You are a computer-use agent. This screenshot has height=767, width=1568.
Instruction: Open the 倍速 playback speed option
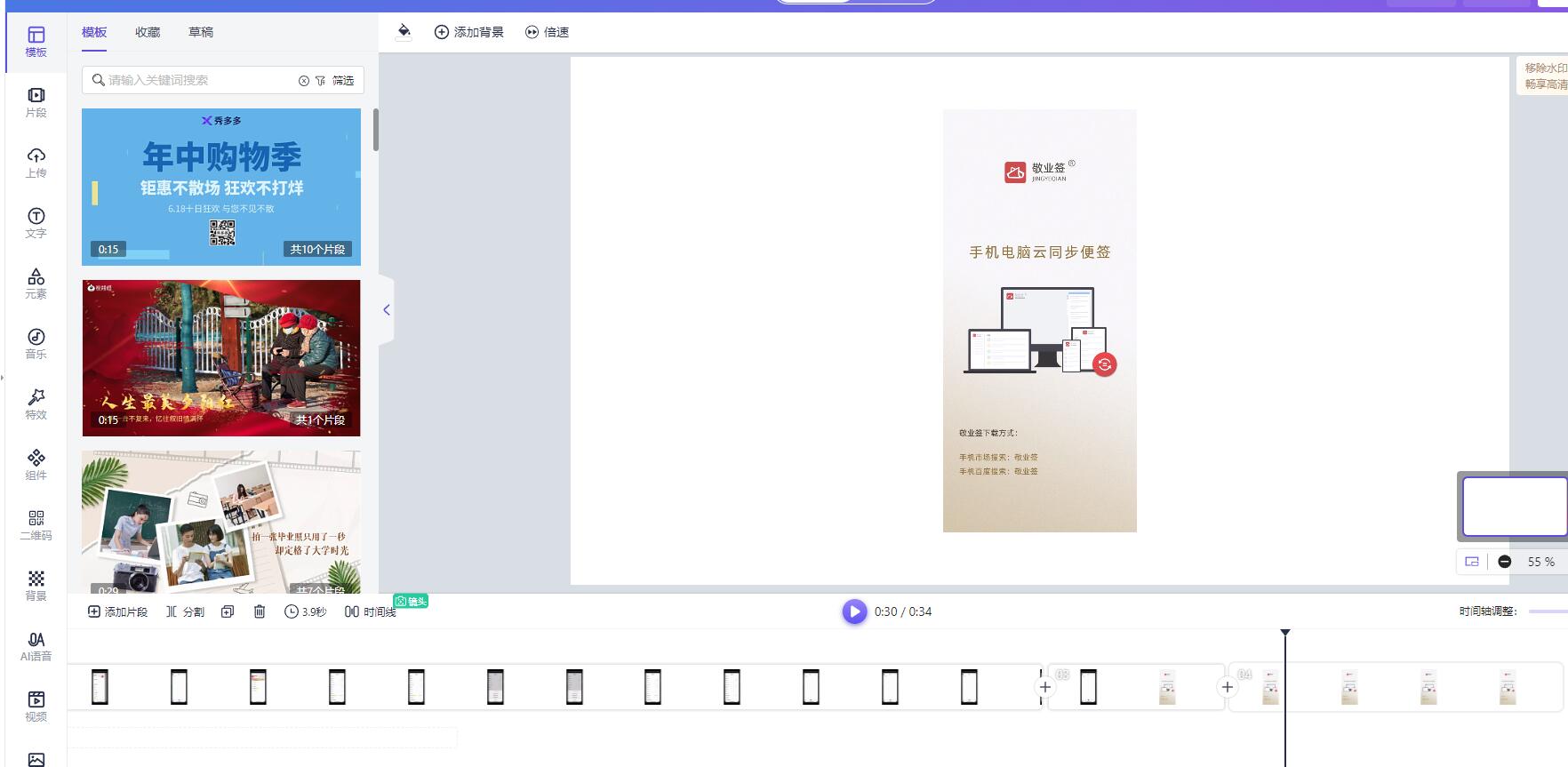click(x=547, y=32)
